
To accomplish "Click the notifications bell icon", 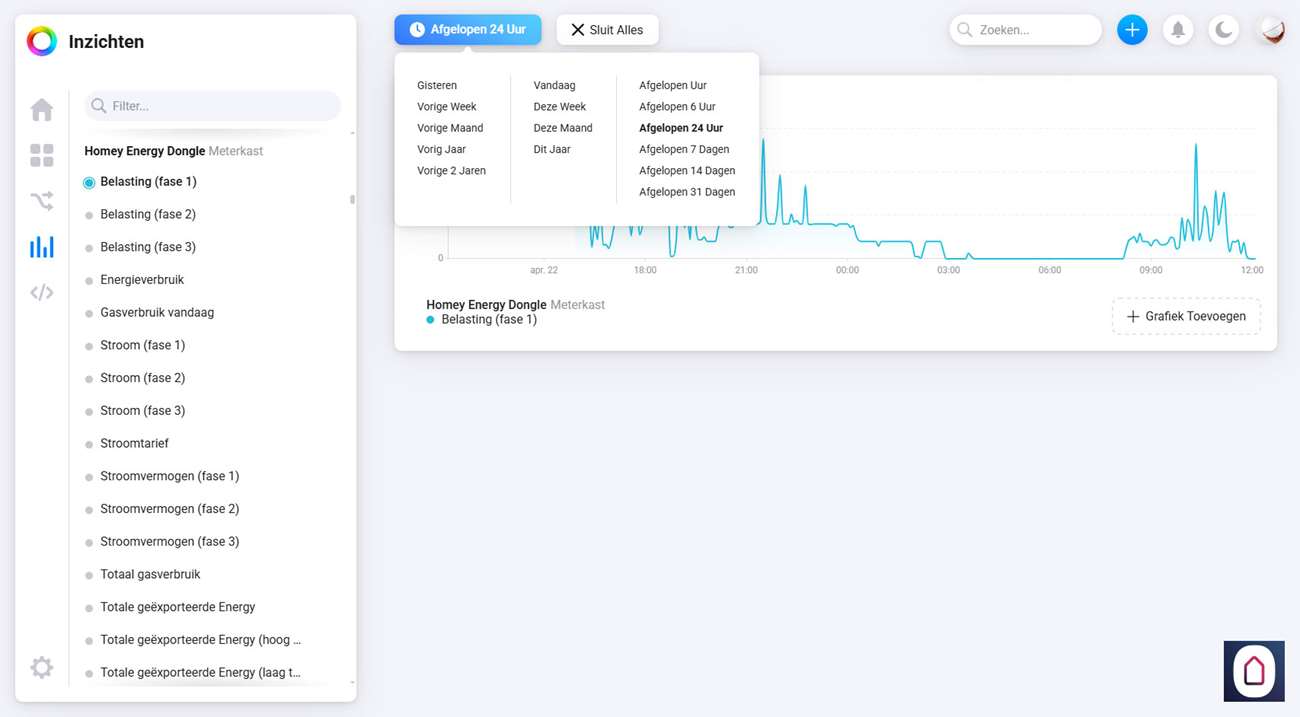I will tap(1178, 30).
